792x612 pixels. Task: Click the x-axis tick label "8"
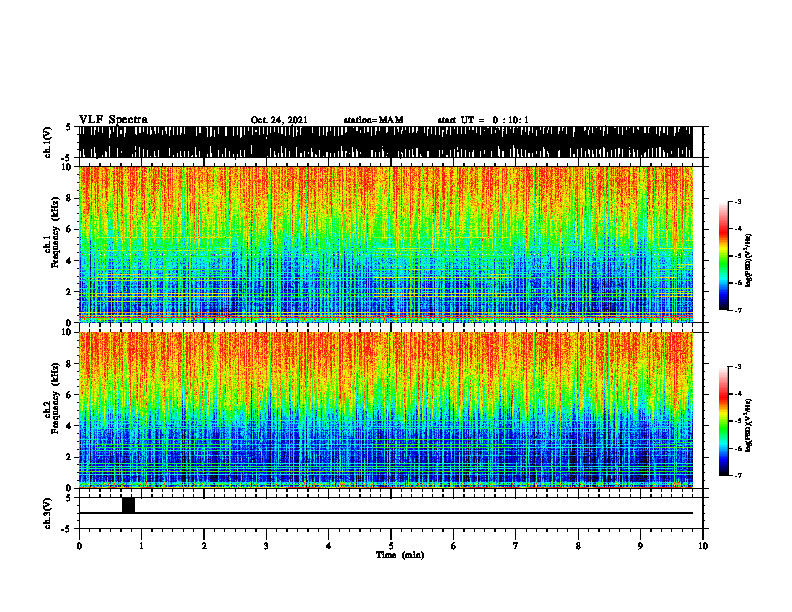[x=578, y=546]
